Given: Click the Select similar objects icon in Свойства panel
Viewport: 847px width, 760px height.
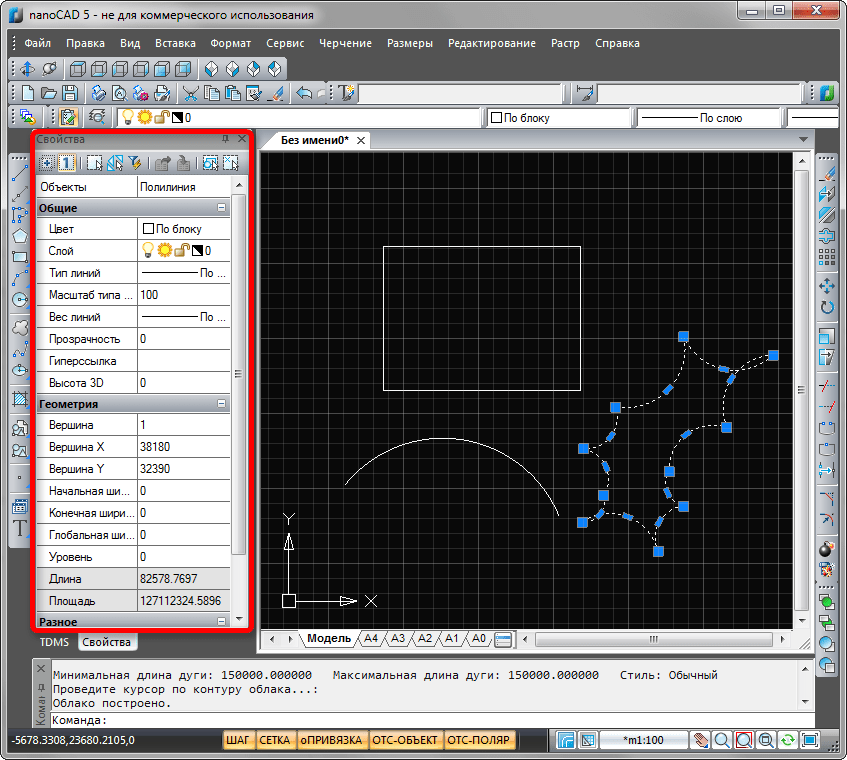Looking at the screenshot, I should [x=115, y=163].
